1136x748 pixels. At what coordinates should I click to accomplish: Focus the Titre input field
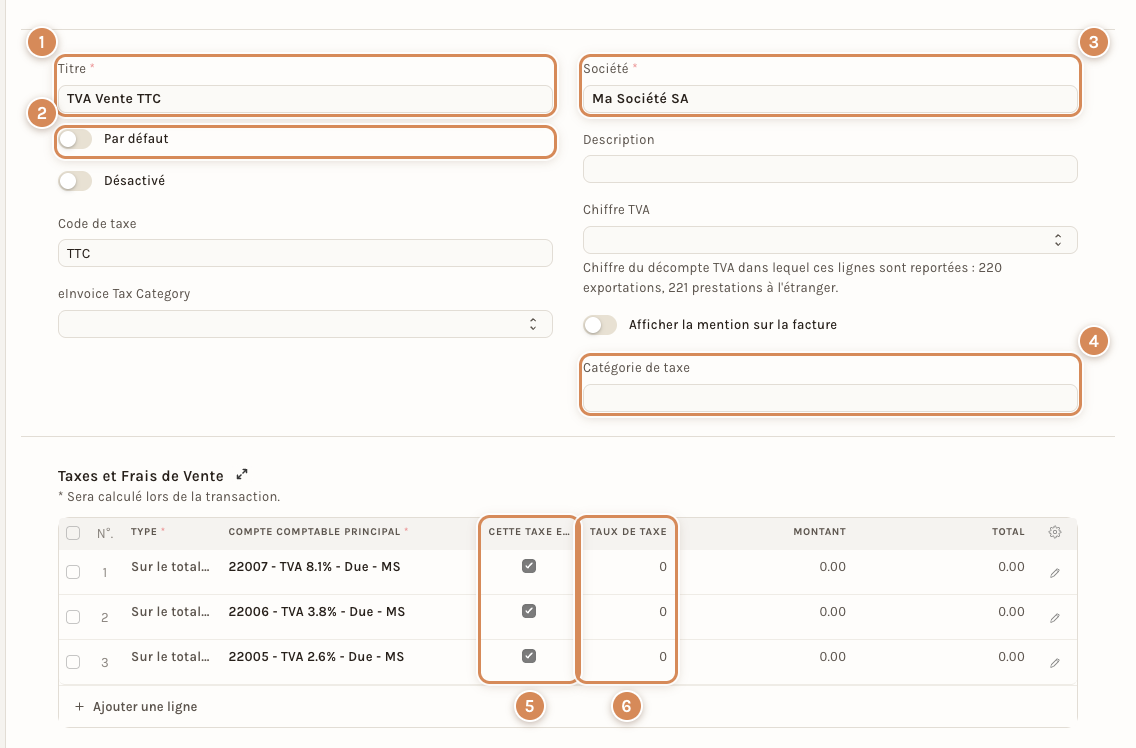coord(305,99)
